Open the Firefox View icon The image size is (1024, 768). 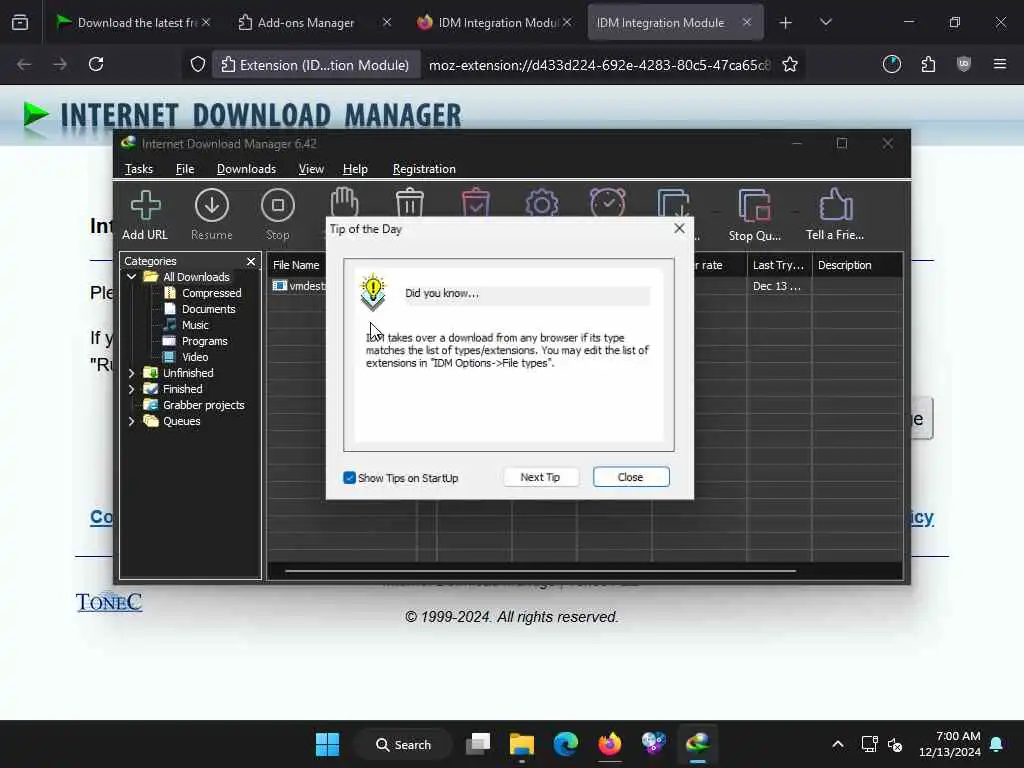coord(20,23)
